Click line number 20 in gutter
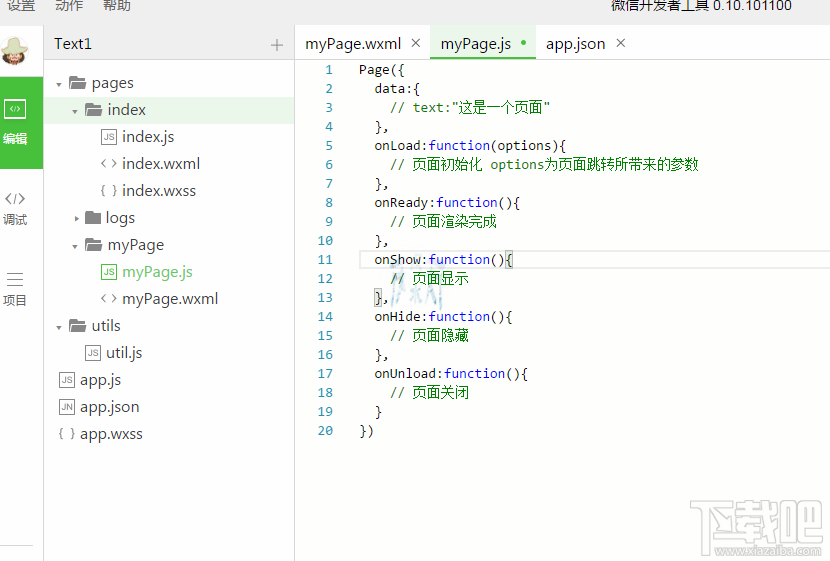This screenshot has height=561, width=830. click(x=325, y=431)
